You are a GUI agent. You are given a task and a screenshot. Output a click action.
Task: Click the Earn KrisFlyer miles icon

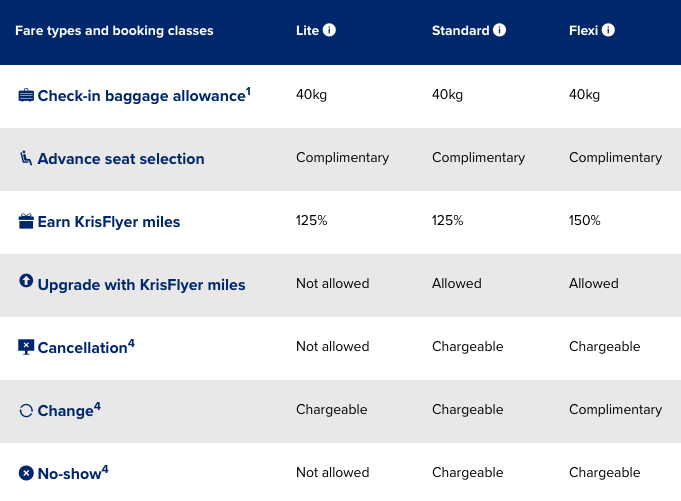click(26, 221)
